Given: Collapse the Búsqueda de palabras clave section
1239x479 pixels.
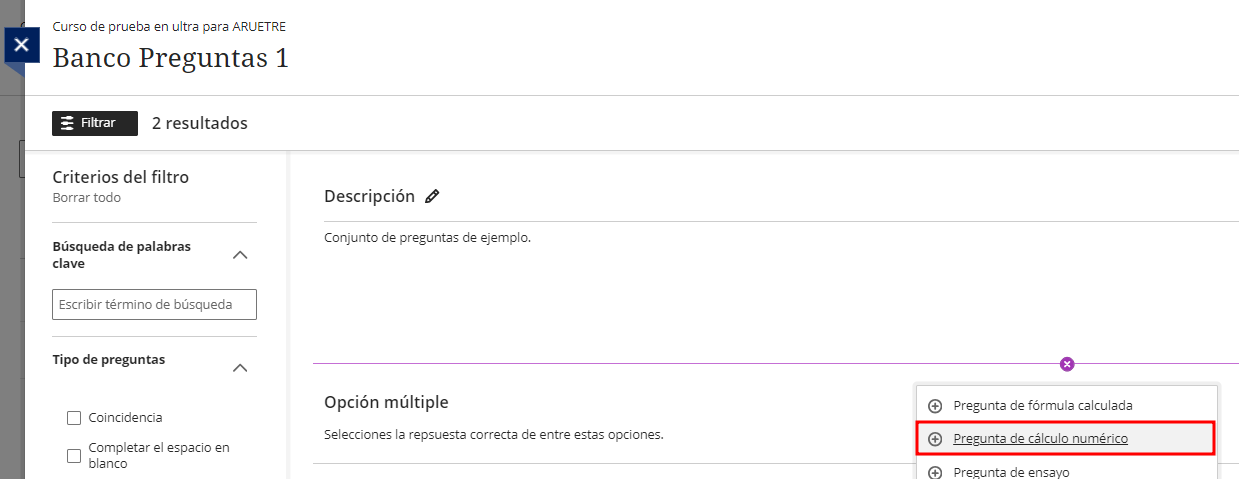Looking at the screenshot, I should click(240, 255).
